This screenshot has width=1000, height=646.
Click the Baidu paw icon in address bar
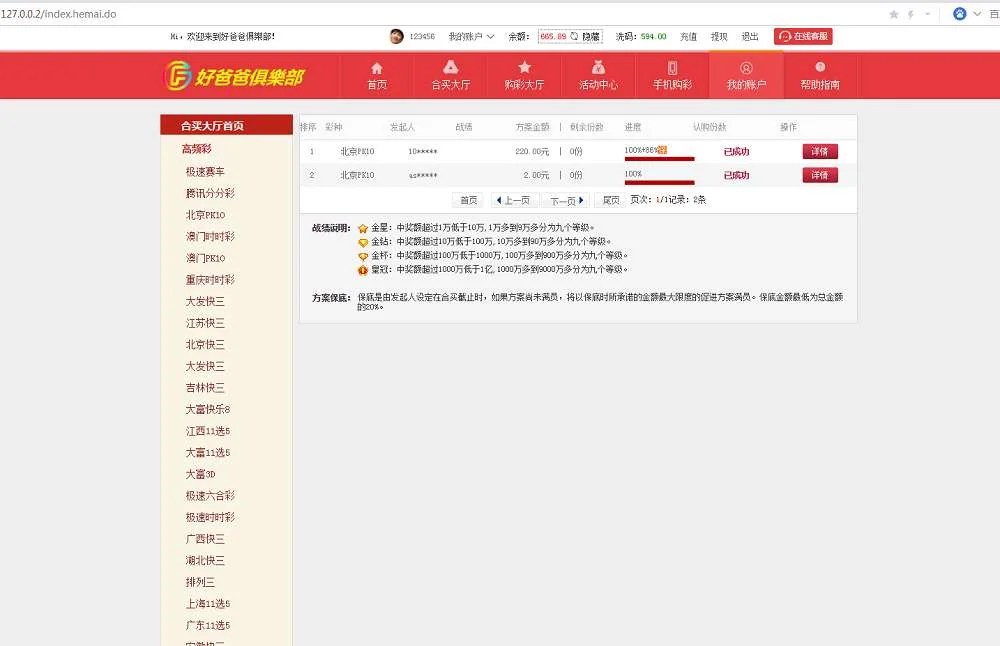click(x=960, y=14)
